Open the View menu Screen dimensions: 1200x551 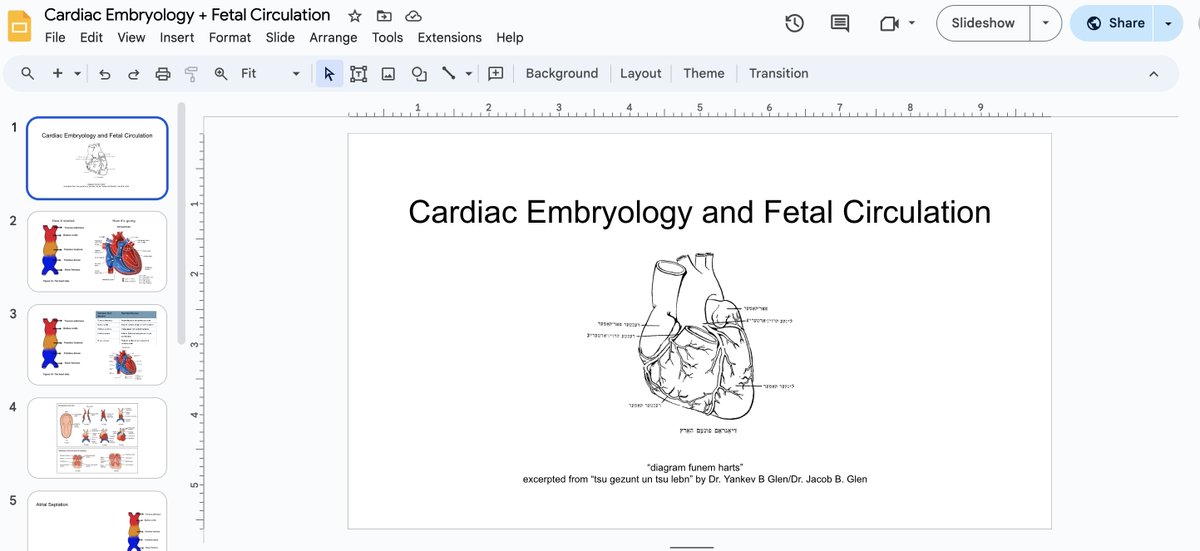131,37
